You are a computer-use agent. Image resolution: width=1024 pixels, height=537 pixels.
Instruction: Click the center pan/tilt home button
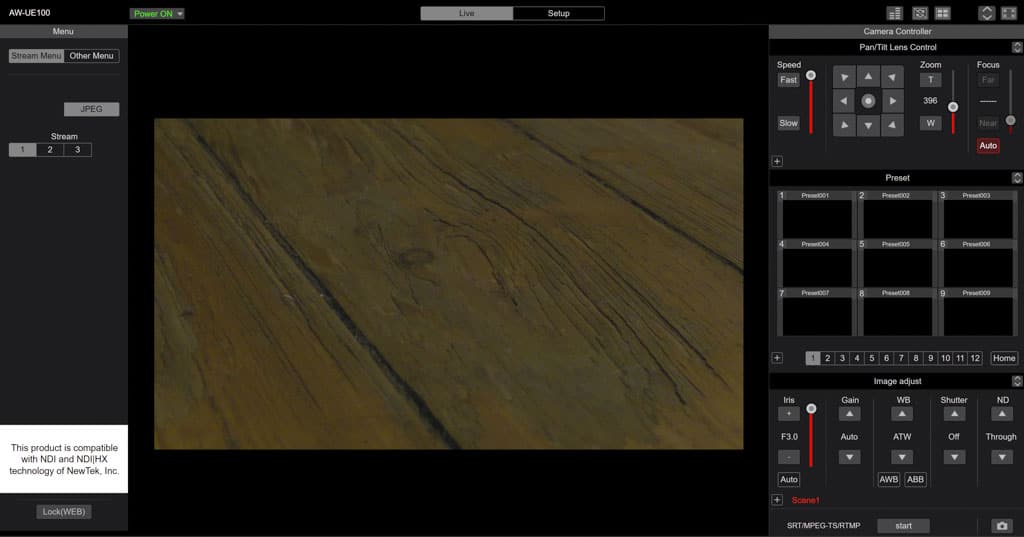[x=868, y=101]
